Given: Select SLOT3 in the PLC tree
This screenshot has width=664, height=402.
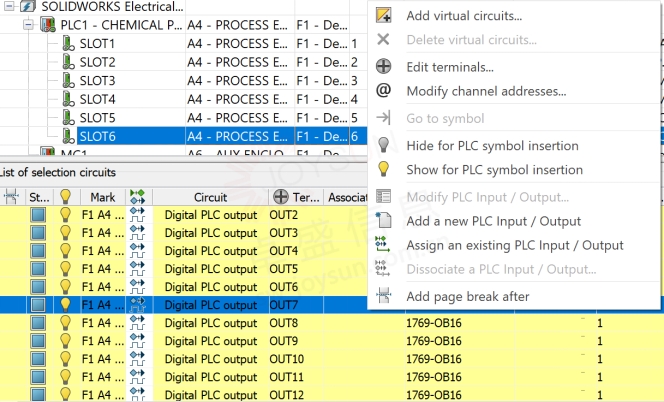Looking at the screenshot, I should (97, 81).
